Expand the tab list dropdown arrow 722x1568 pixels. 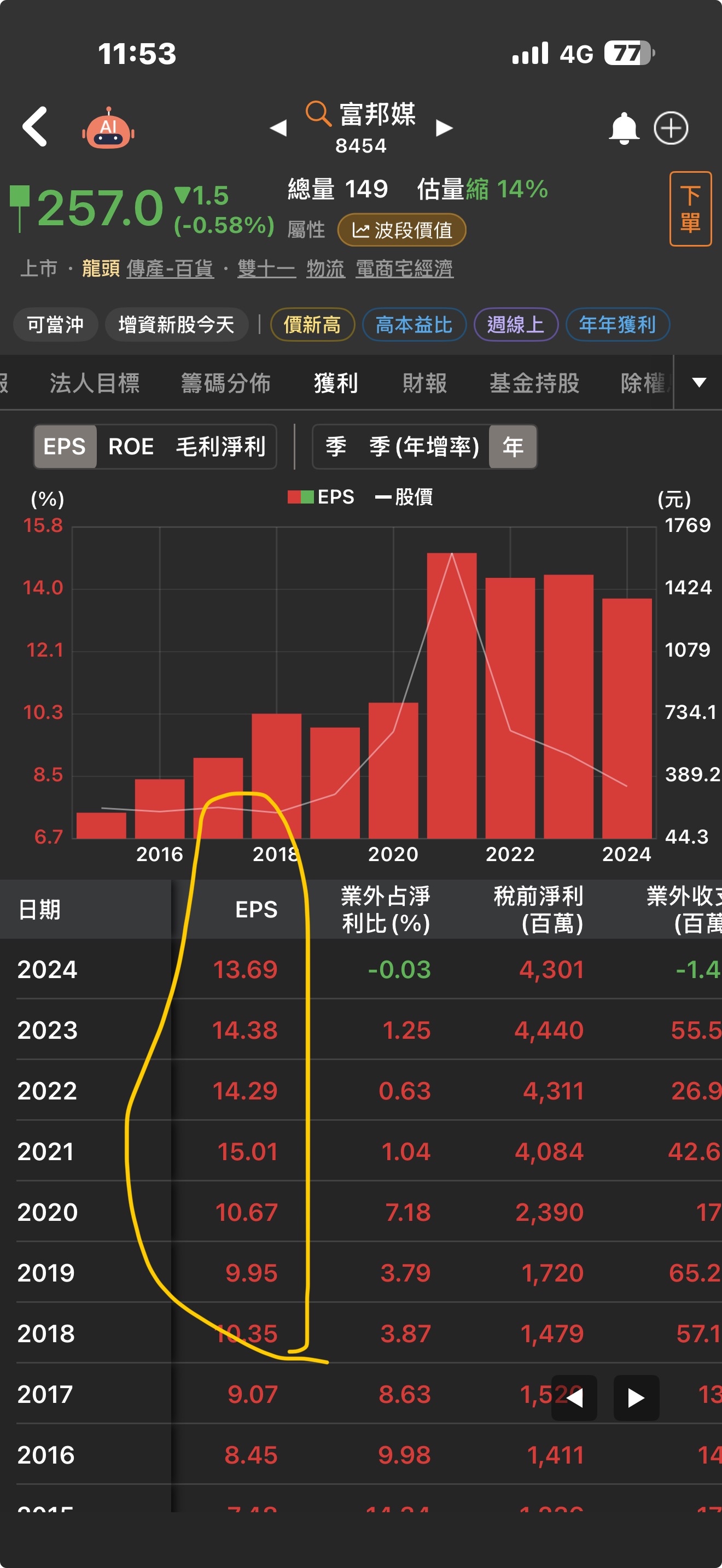tap(699, 382)
